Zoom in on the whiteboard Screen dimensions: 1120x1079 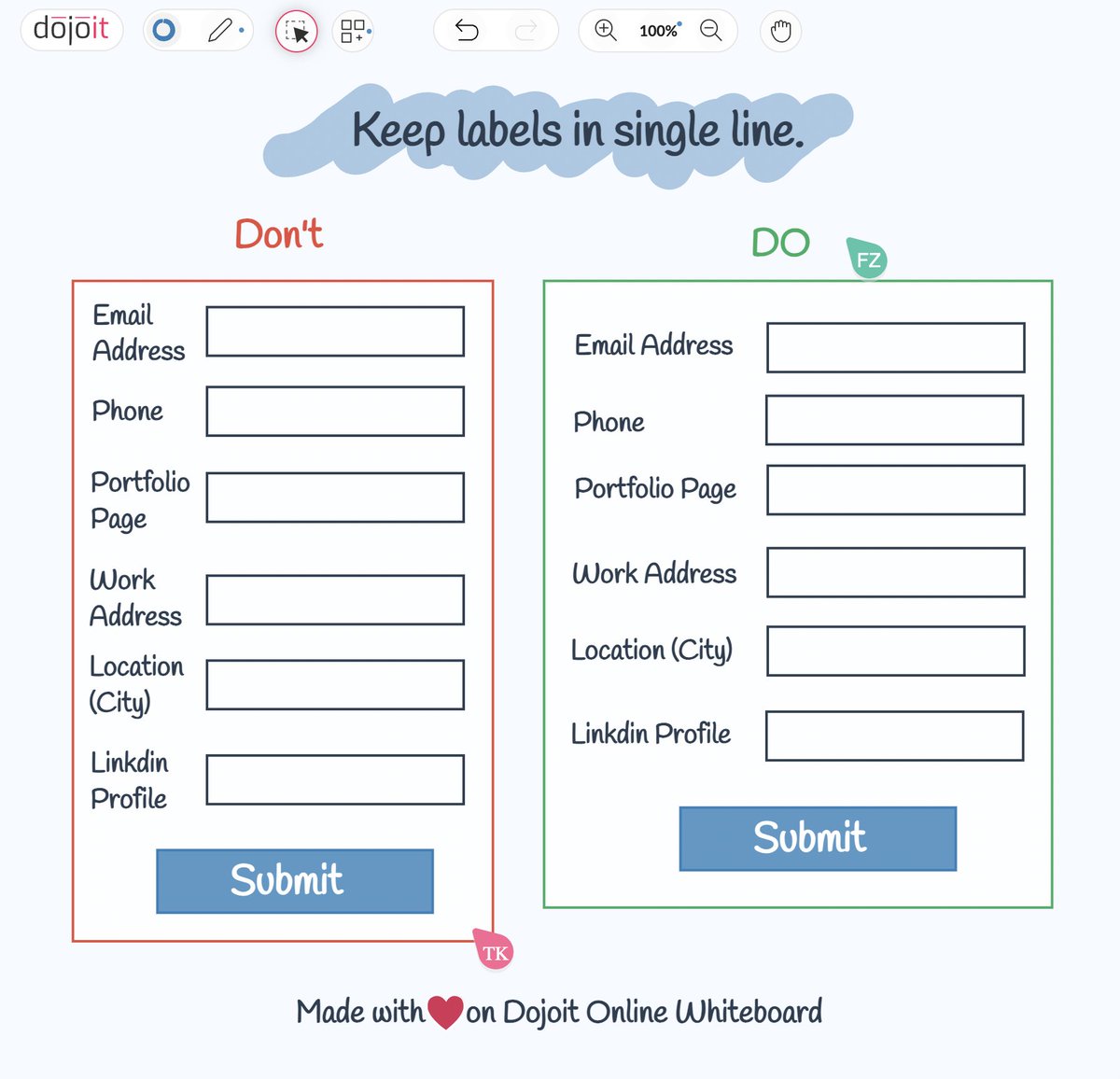[x=606, y=31]
